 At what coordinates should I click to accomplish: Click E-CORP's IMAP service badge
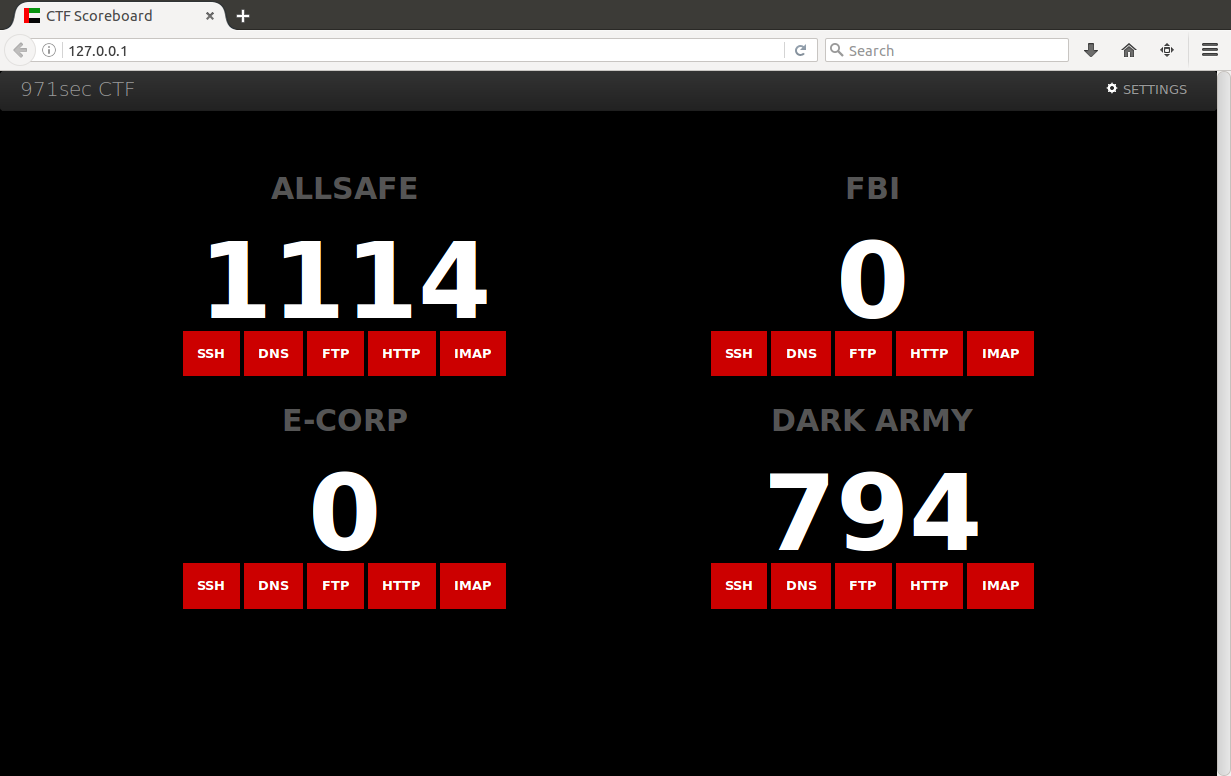point(472,586)
